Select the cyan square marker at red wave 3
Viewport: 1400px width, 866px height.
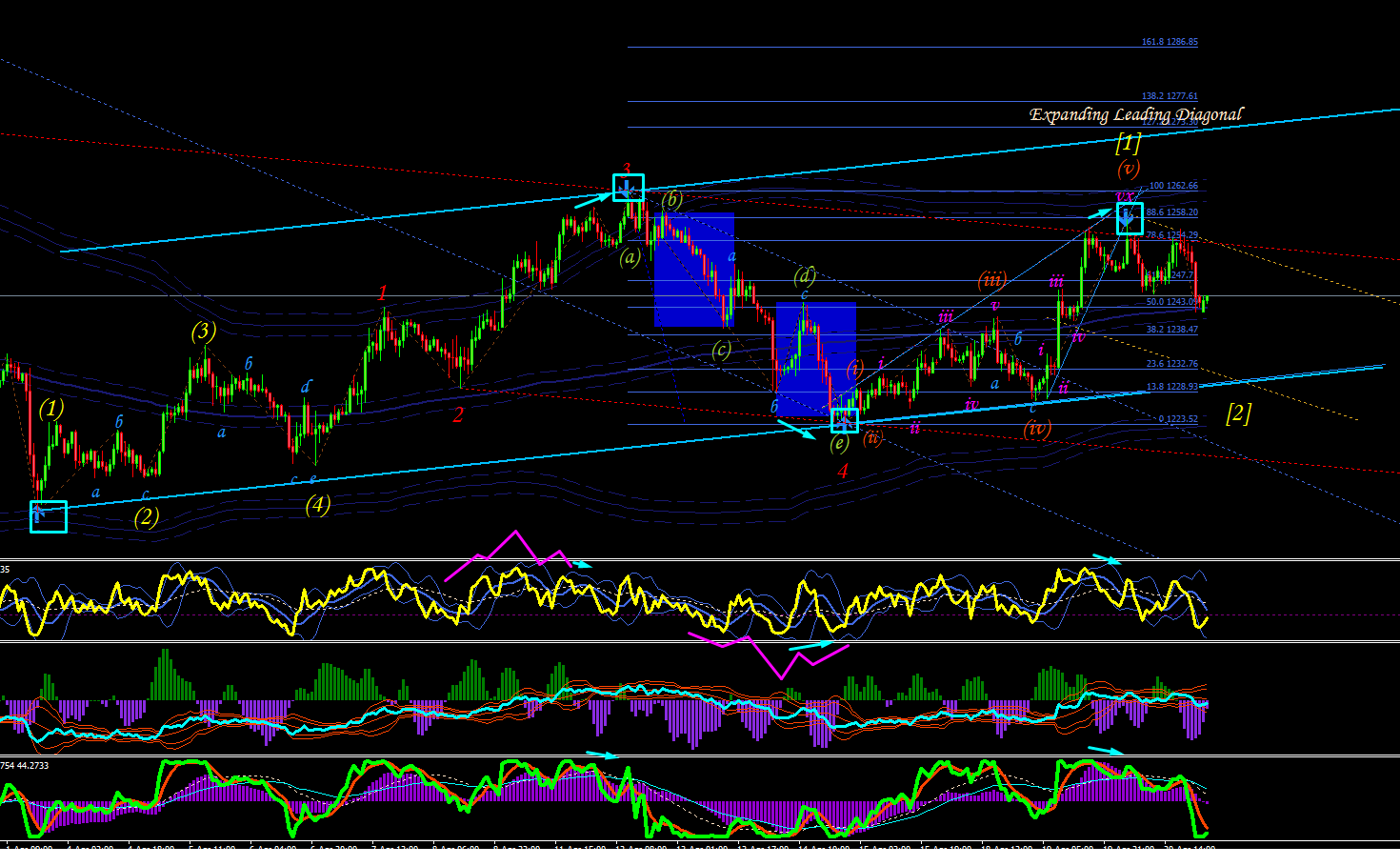tap(629, 188)
